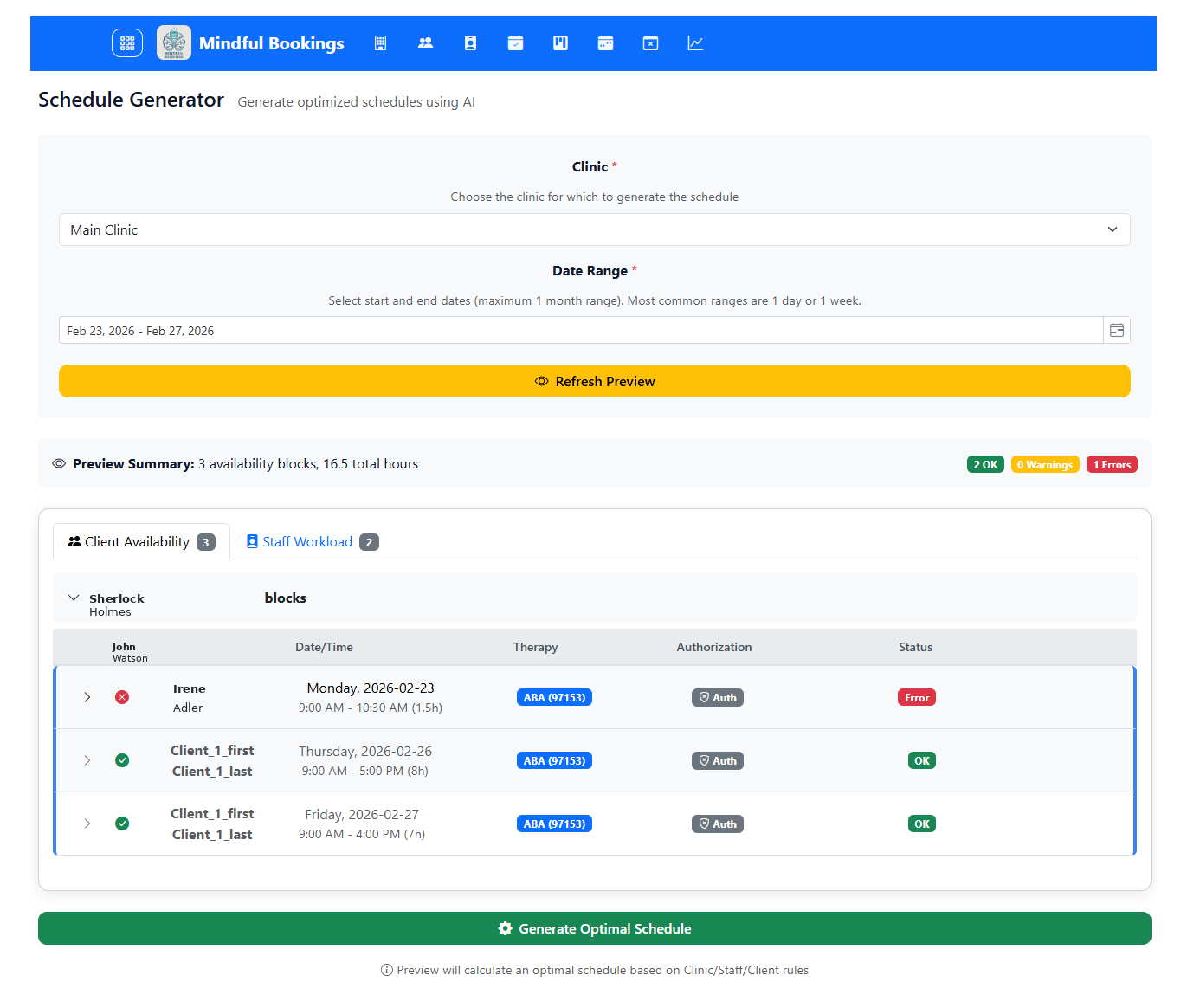Viewport: 1187px width, 1008px height.
Task: Select the clients people icon in navigation
Action: point(425,42)
